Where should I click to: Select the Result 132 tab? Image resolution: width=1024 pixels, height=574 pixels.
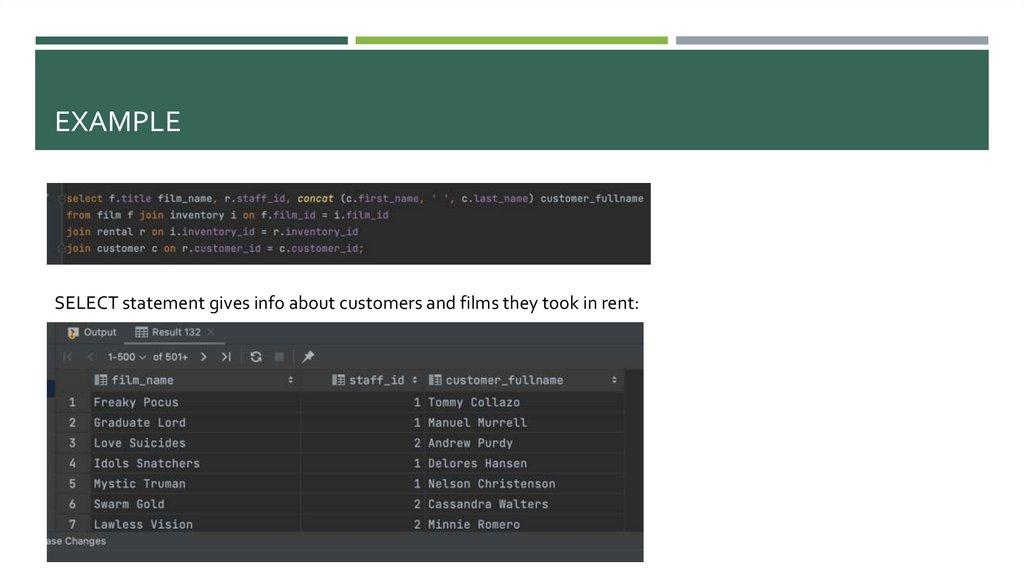pos(175,332)
